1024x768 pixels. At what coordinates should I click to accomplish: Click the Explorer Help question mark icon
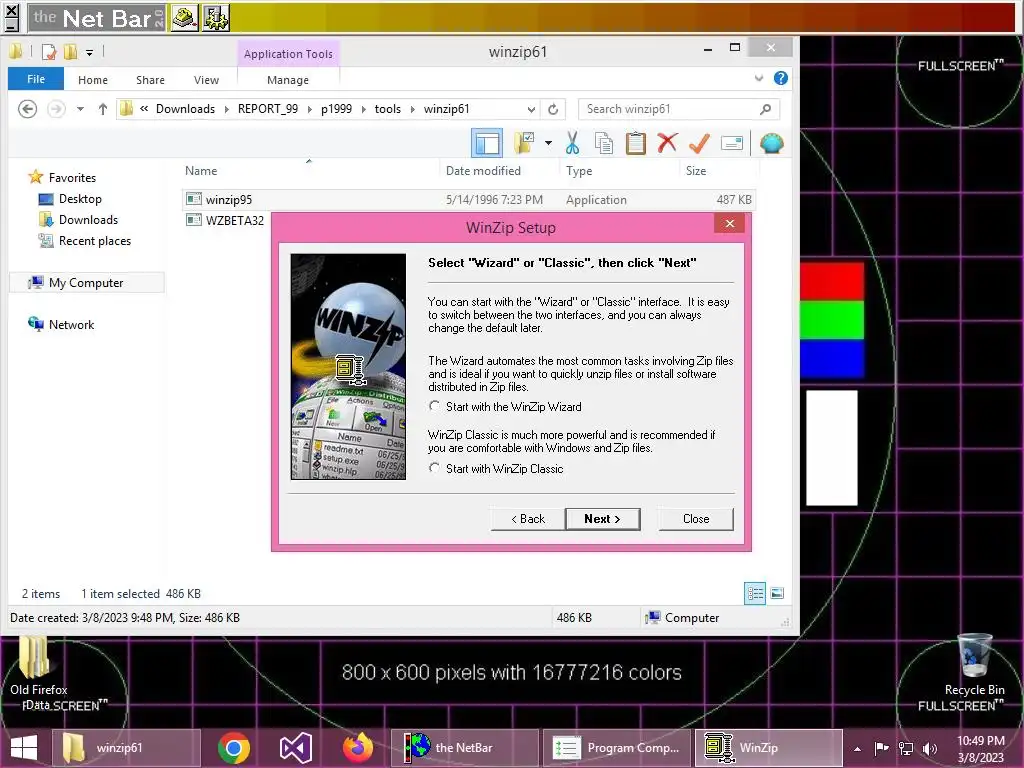[780, 78]
